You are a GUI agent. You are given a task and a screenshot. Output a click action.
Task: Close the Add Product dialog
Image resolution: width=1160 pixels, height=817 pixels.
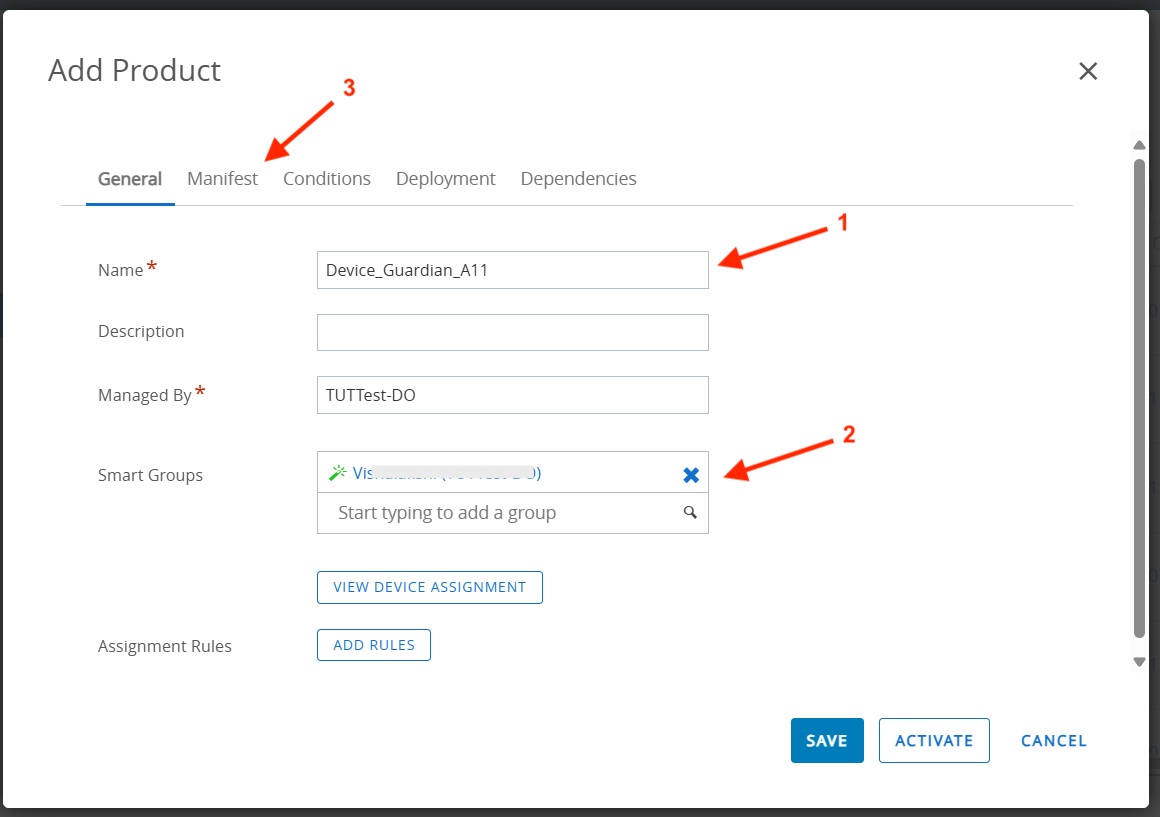coord(1088,71)
